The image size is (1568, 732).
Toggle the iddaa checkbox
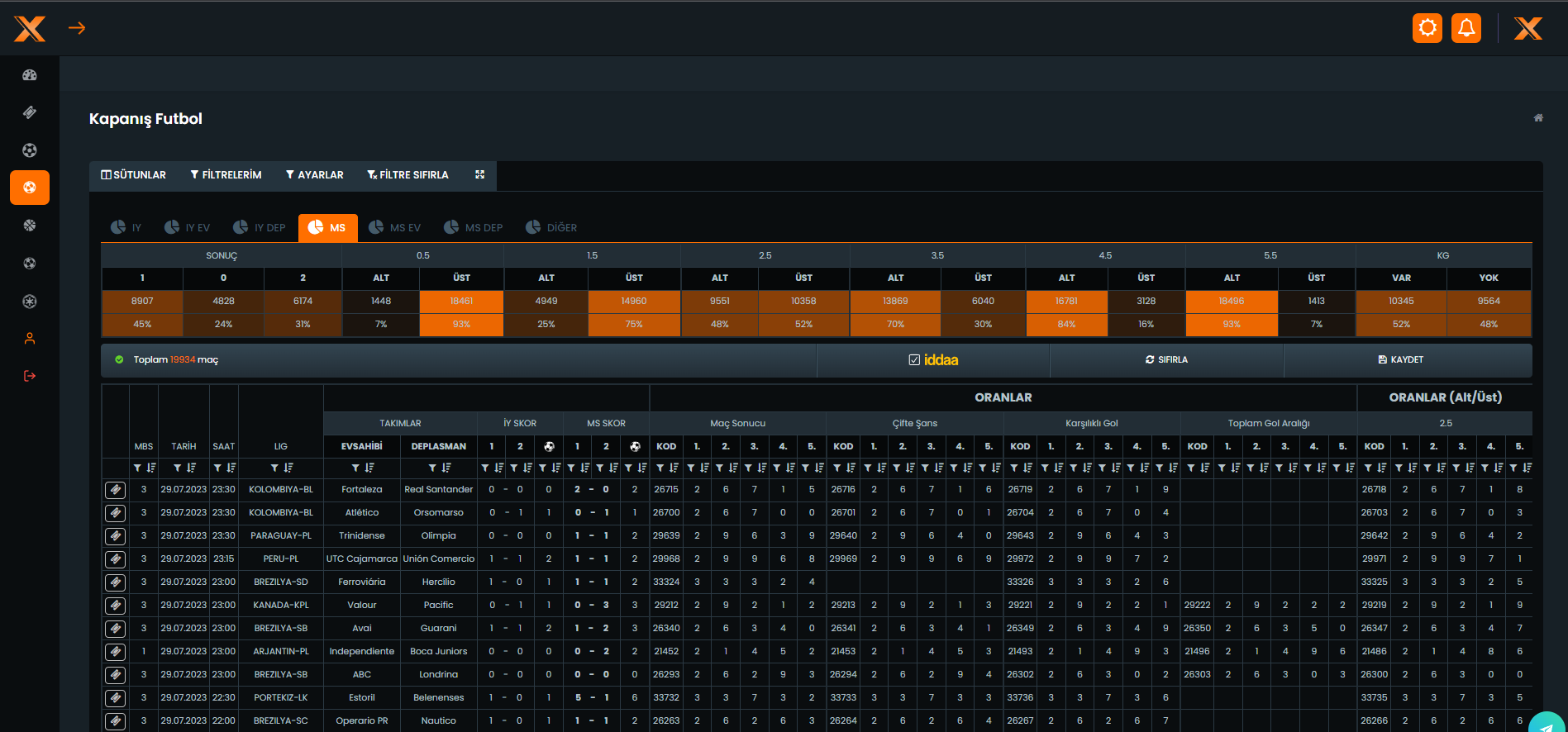pos(914,360)
